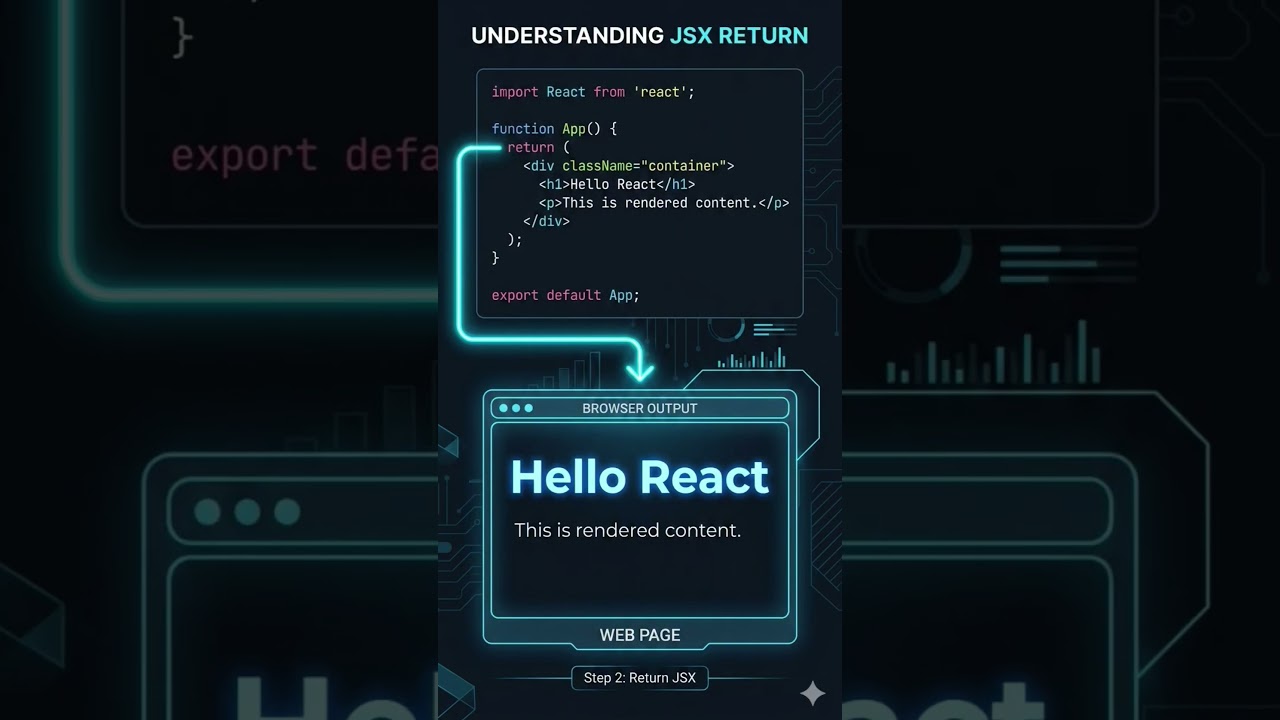
Task: Select the line "import React from 'react';"
Action: click(593, 92)
